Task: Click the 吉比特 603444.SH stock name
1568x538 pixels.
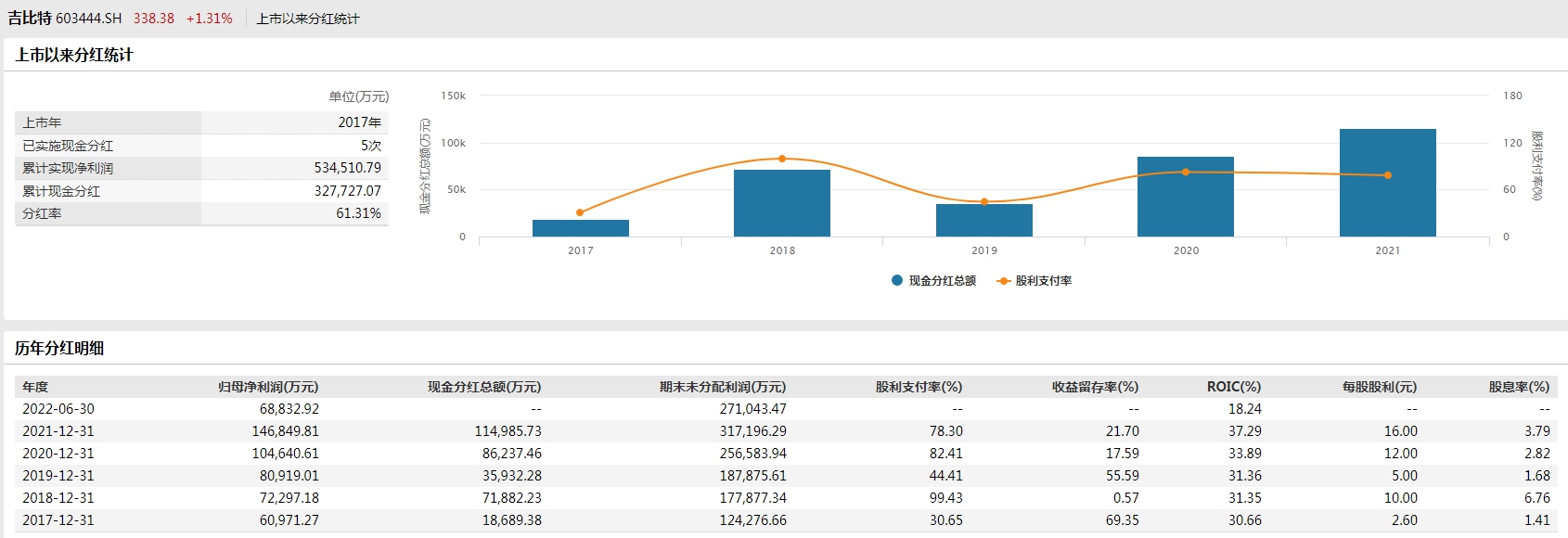Action: point(65,19)
